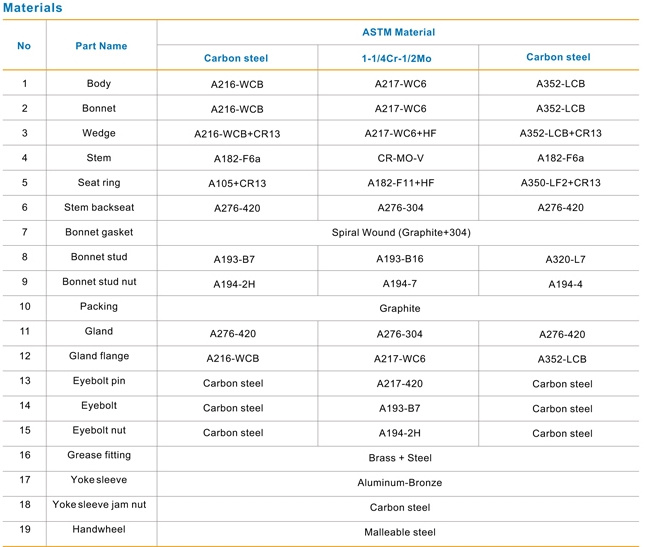The width and height of the screenshot is (646, 547).
Task: Select the ASTM Material header
Action: coord(398,32)
